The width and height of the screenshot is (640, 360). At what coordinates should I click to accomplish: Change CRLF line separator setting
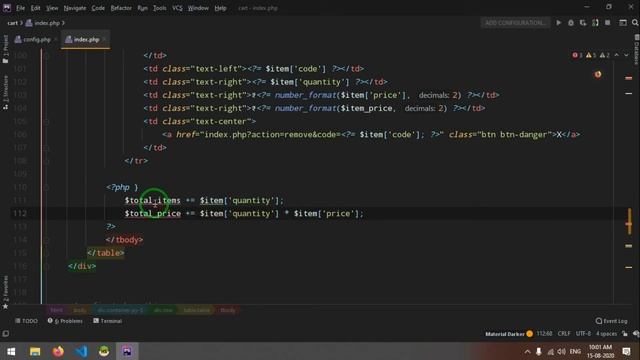point(564,333)
